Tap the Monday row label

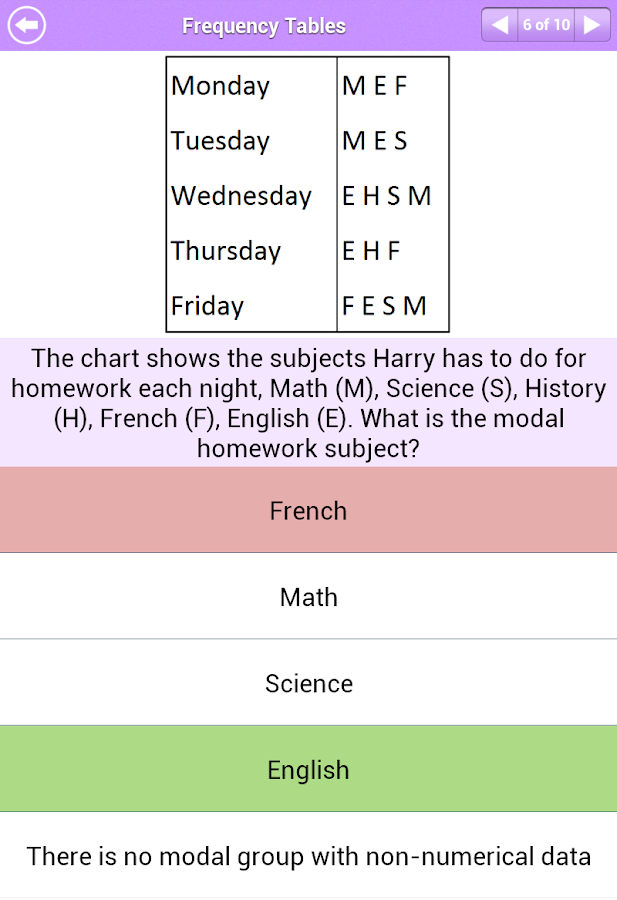(x=221, y=86)
